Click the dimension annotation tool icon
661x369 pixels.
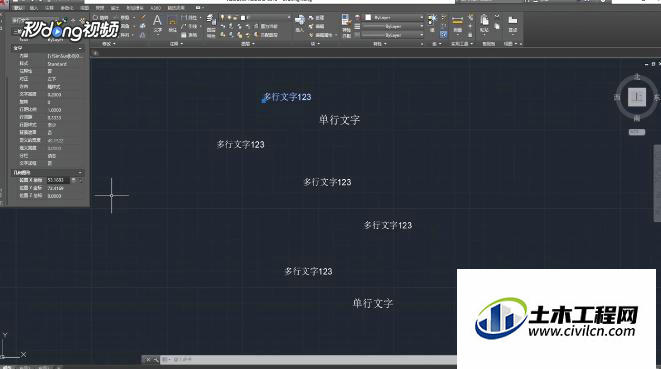point(172,22)
